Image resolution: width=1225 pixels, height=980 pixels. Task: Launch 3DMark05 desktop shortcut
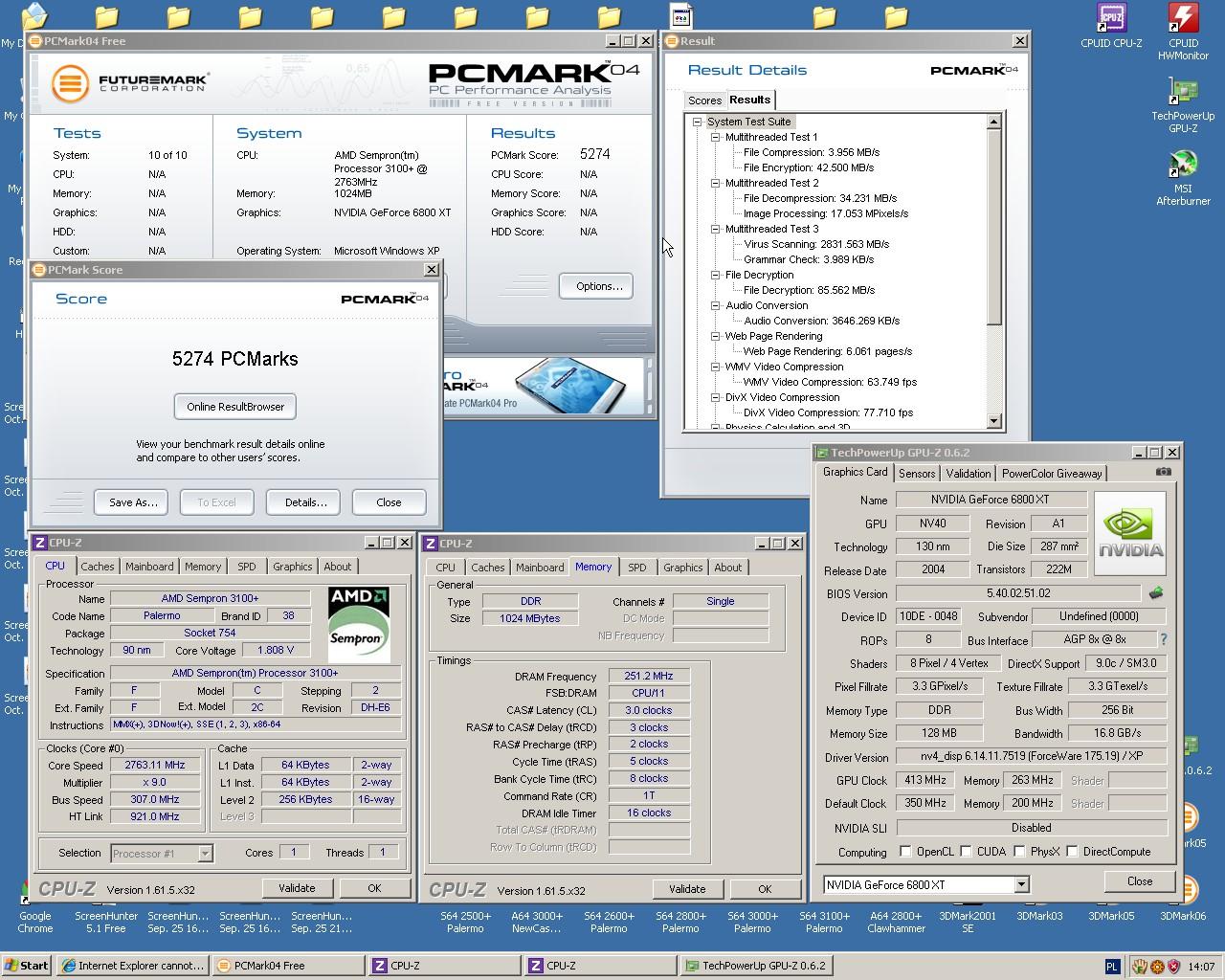pyautogui.click(x=1111, y=916)
